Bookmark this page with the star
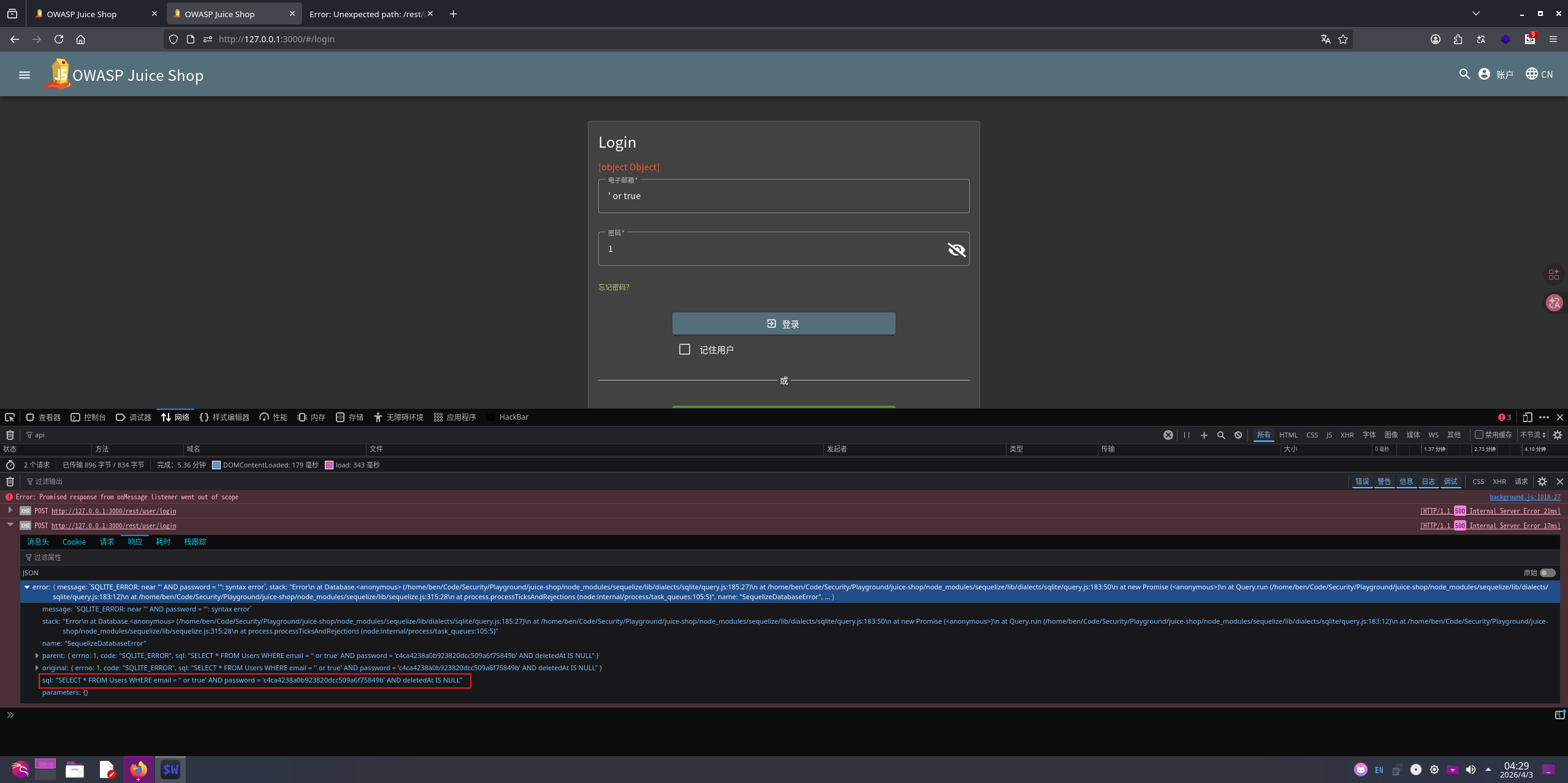This screenshot has width=1568, height=783. tap(1343, 39)
